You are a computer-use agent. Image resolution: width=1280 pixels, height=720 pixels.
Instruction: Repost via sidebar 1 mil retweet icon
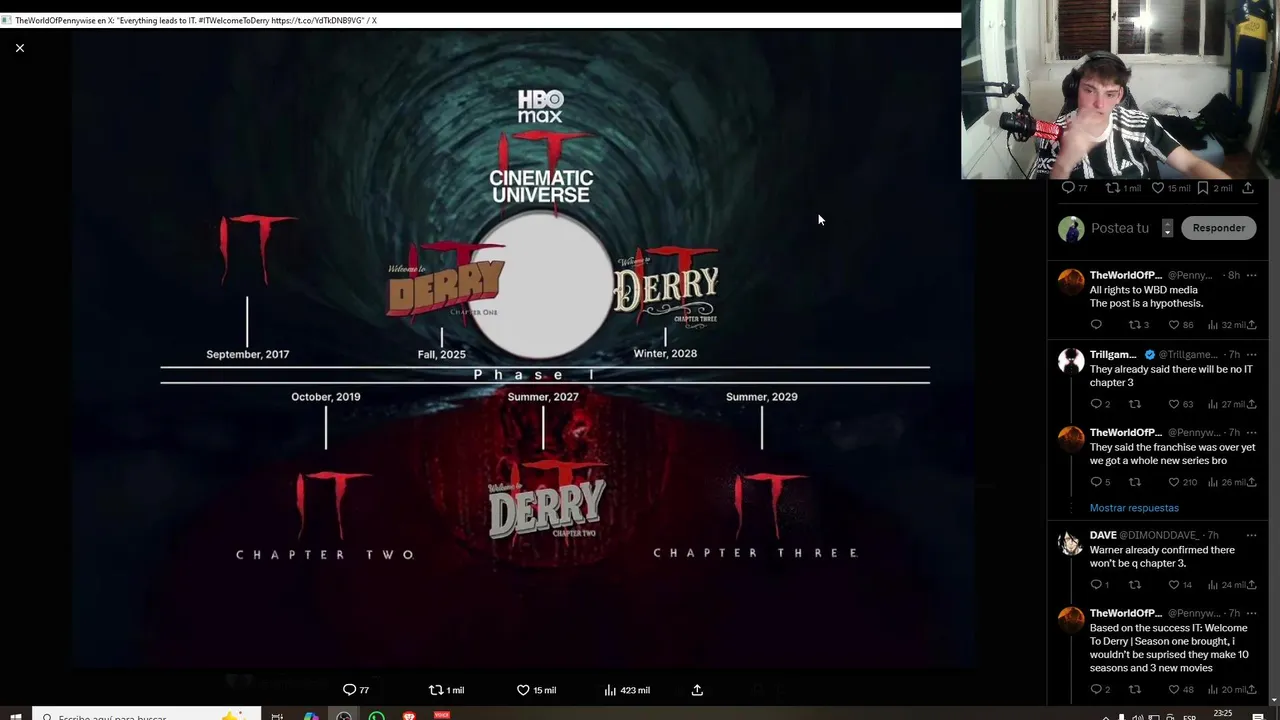point(1122,188)
